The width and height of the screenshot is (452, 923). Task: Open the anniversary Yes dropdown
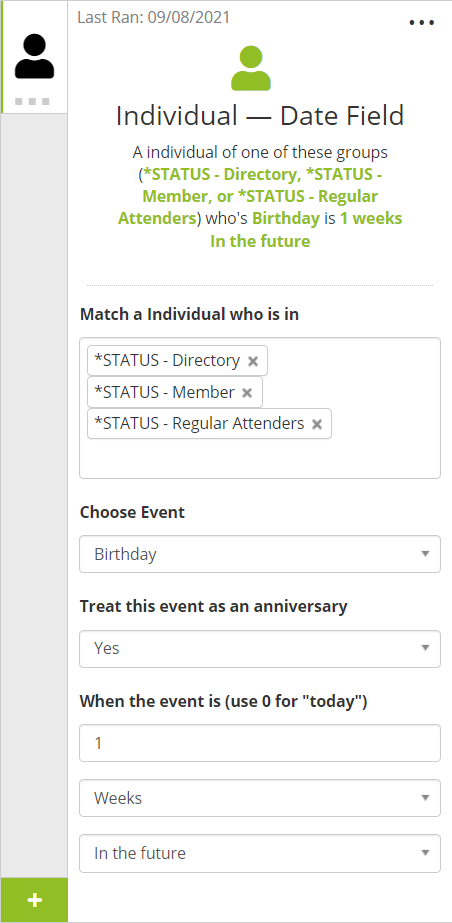(x=260, y=649)
